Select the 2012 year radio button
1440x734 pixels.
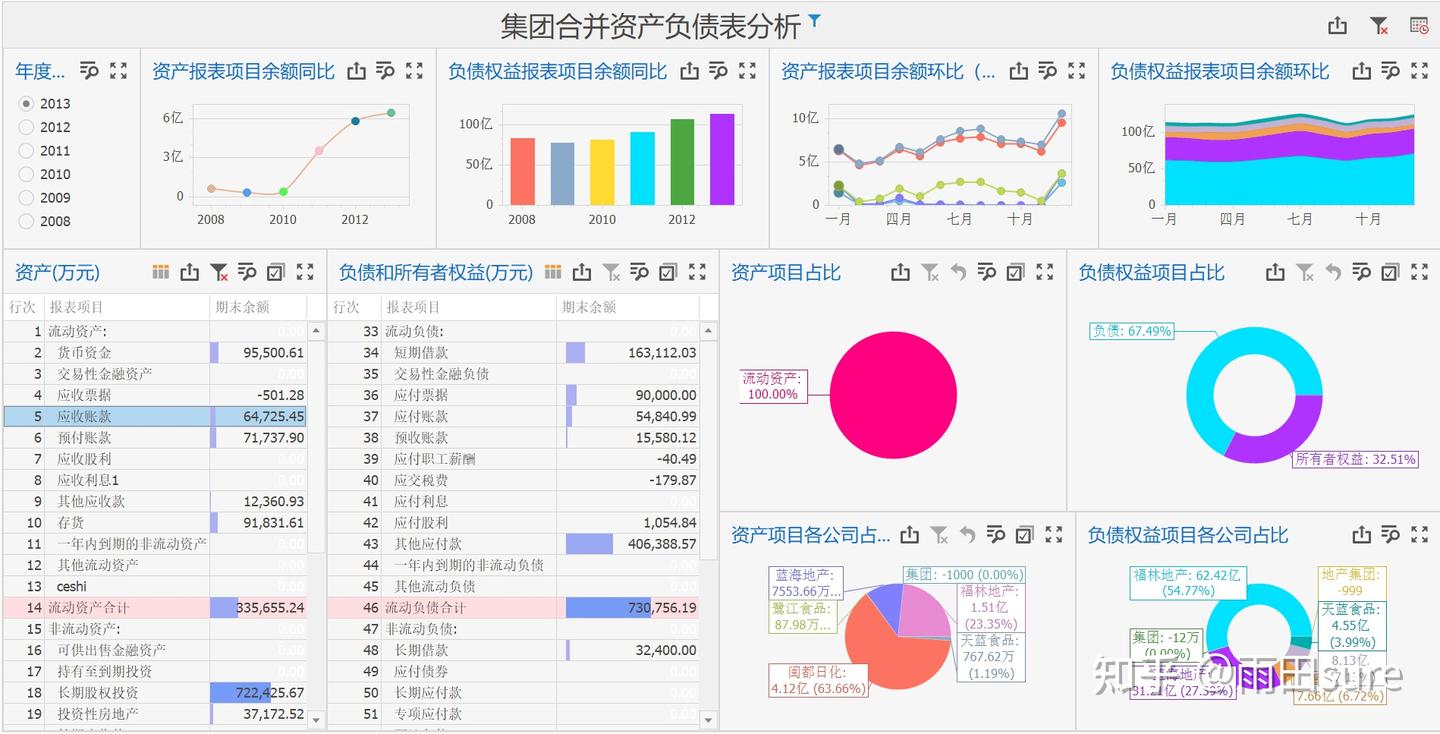[x=26, y=127]
